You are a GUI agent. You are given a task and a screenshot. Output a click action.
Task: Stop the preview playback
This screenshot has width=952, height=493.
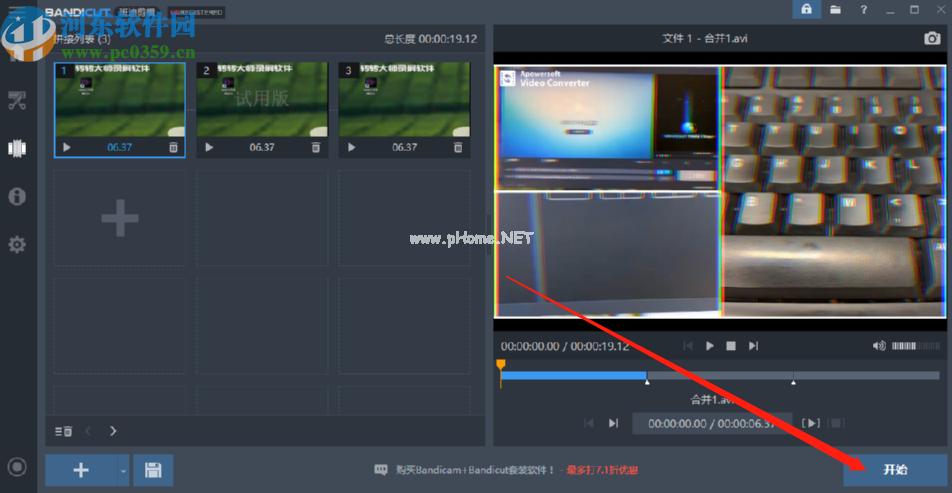[x=731, y=345]
